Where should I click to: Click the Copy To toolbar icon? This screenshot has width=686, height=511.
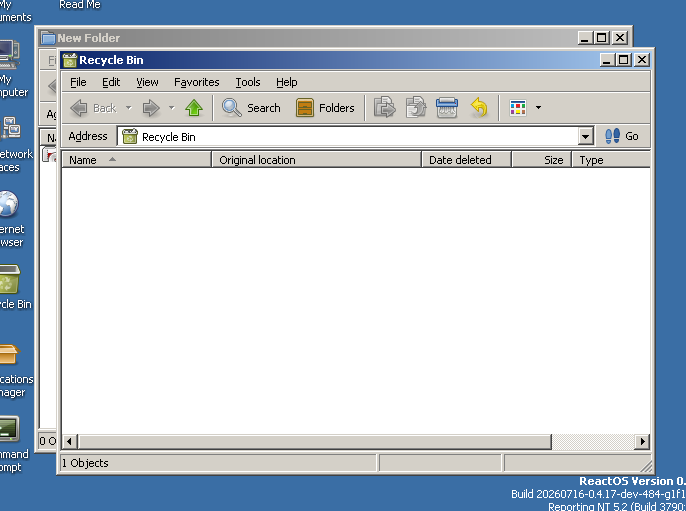point(416,108)
